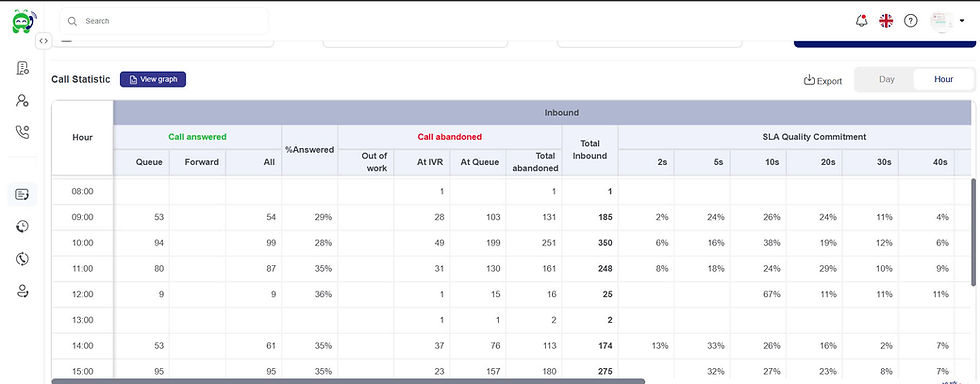Open the document report sidebar icon

point(22,68)
